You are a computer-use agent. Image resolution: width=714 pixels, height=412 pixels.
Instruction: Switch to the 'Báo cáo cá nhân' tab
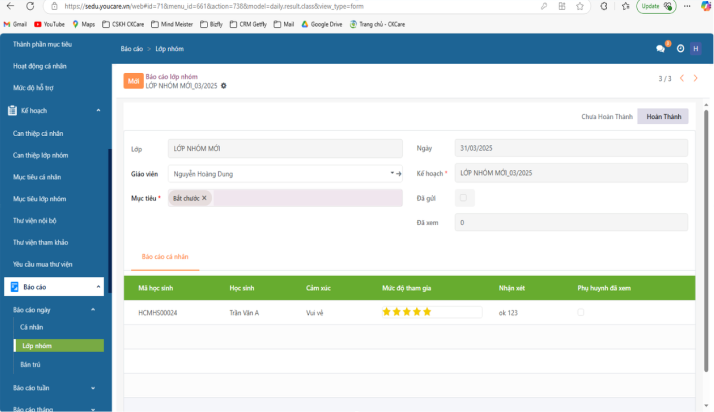(165, 257)
